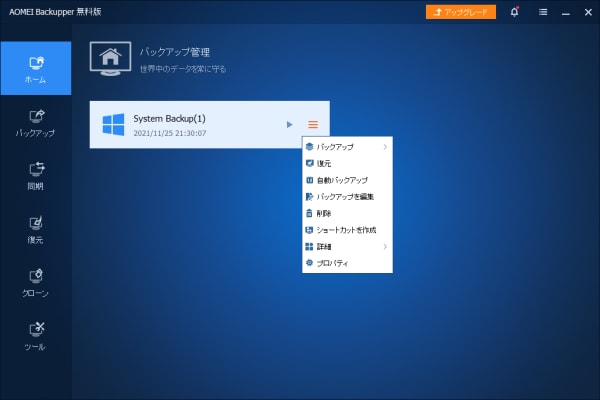This screenshot has width=600, height=400.
Task: Choose 削除 in the context menu
Action: (347, 213)
